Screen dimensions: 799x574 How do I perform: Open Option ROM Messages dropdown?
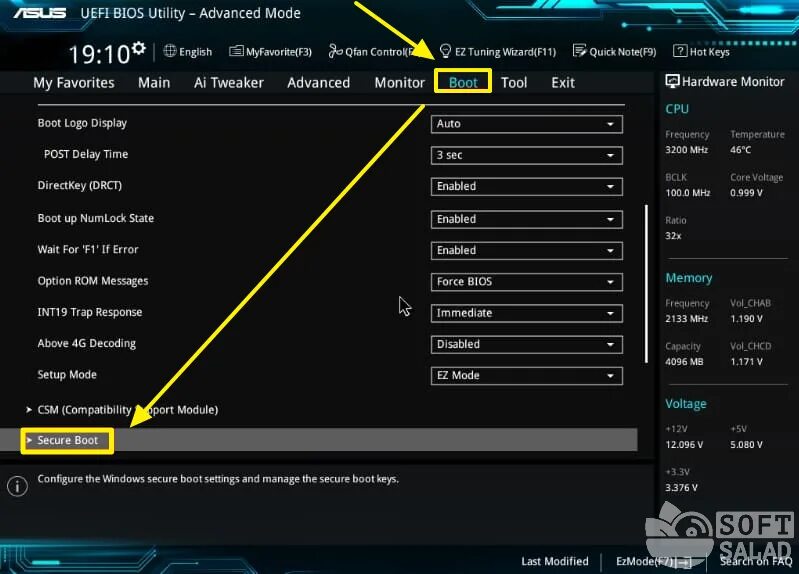(526, 282)
